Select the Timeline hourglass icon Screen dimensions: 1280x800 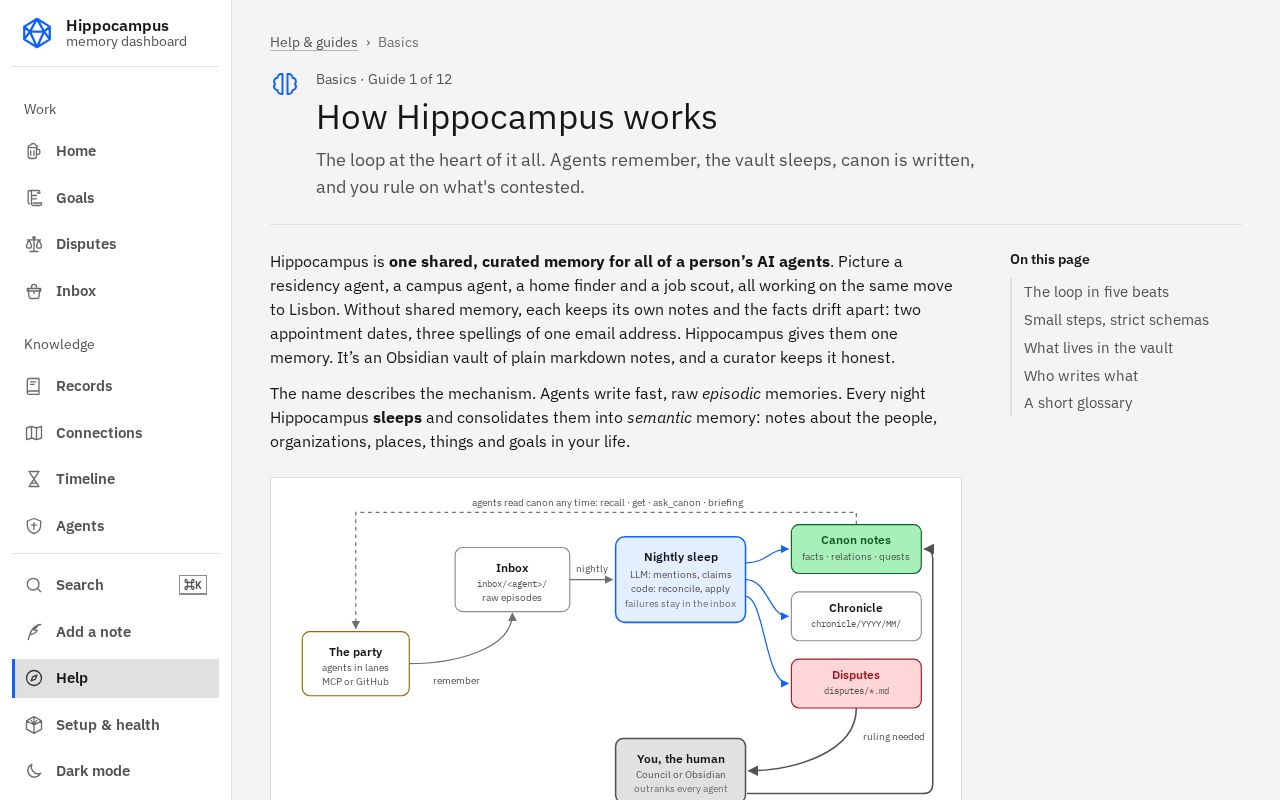(34, 479)
